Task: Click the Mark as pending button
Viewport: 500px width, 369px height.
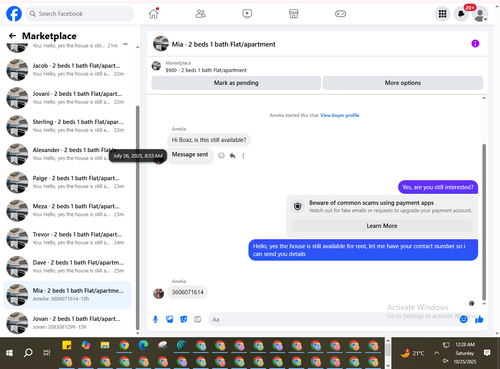Action: coord(236,83)
